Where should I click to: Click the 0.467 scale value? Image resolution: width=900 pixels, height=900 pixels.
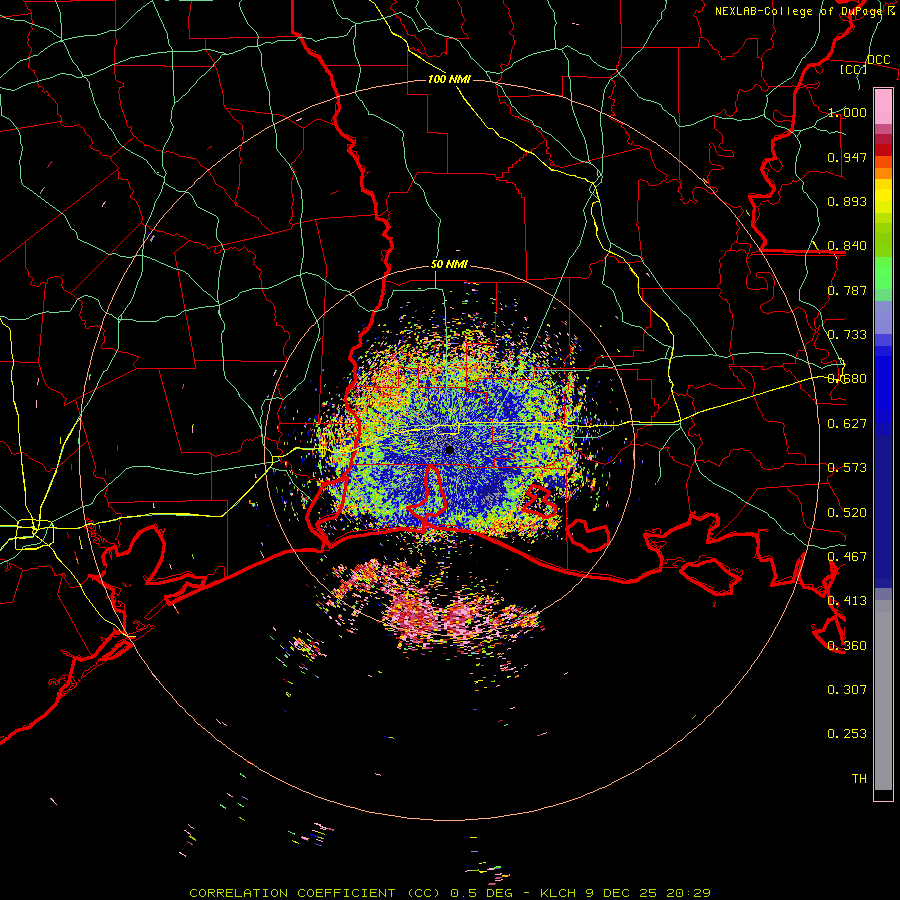pyautogui.click(x=847, y=557)
